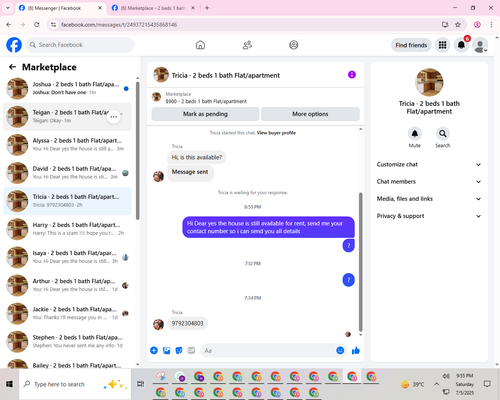500x400 pixels.
Task: Open Arthur conversation
Action: pyautogui.click(x=67, y=285)
